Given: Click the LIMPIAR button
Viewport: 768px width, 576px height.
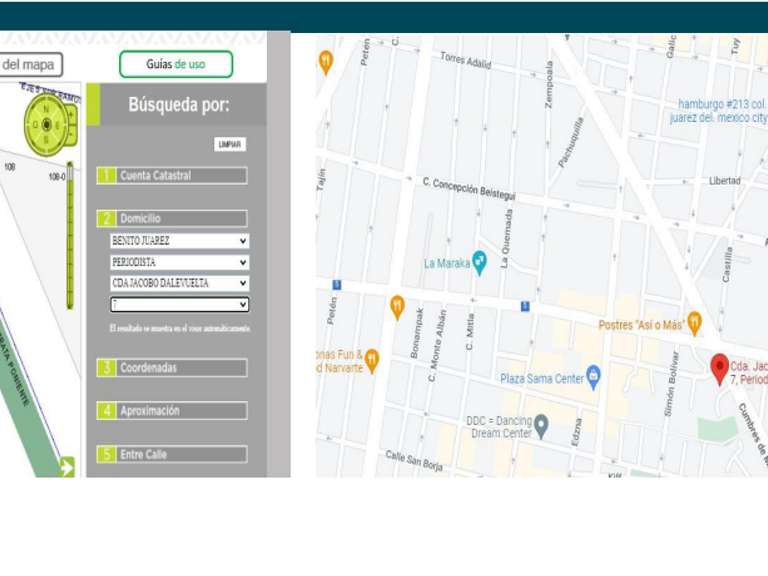Looking at the screenshot, I should pyautogui.click(x=230, y=144).
